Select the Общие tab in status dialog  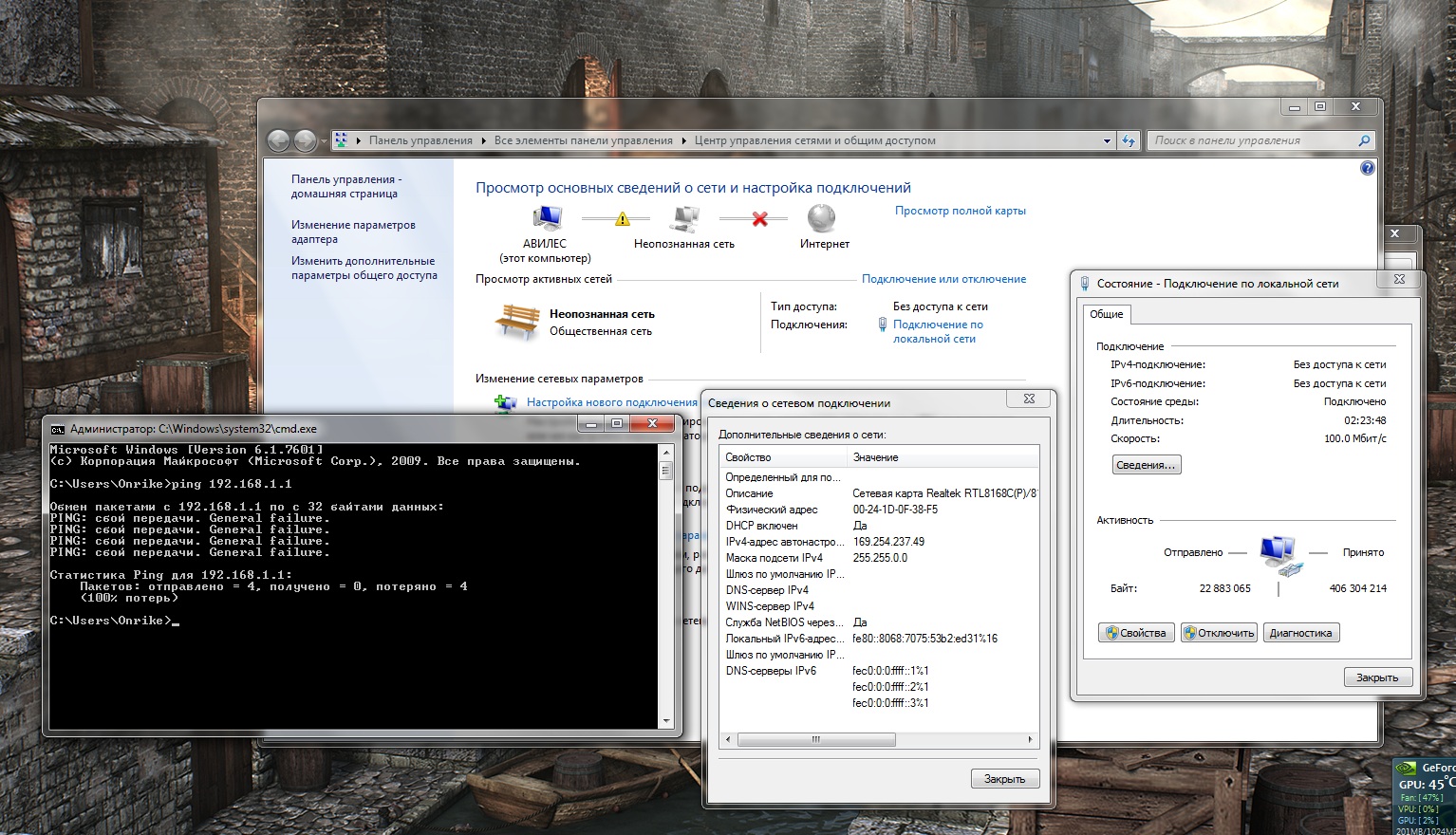[1106, 314]
